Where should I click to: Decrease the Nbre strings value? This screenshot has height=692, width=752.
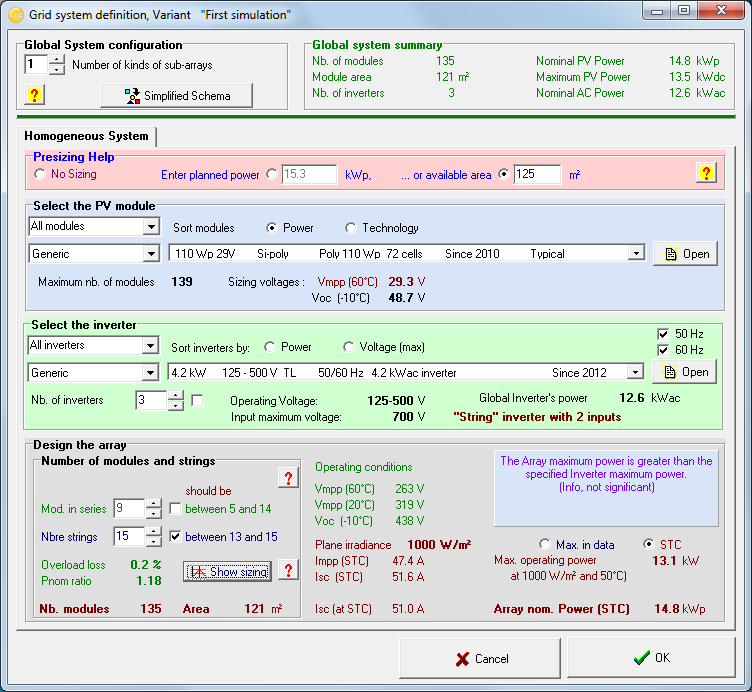(153, 541)
